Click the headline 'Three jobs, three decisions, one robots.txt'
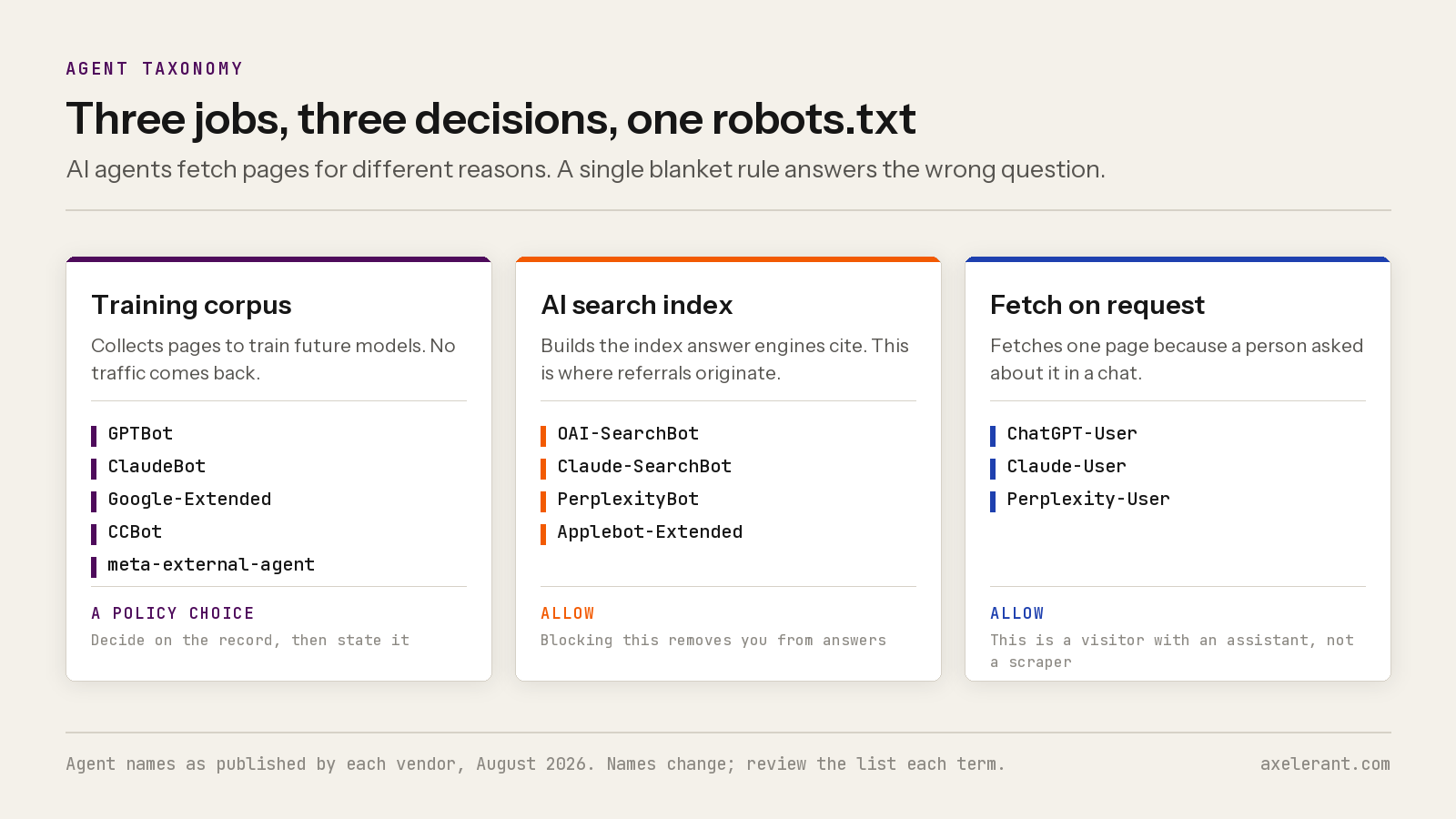 coord(490,119)
